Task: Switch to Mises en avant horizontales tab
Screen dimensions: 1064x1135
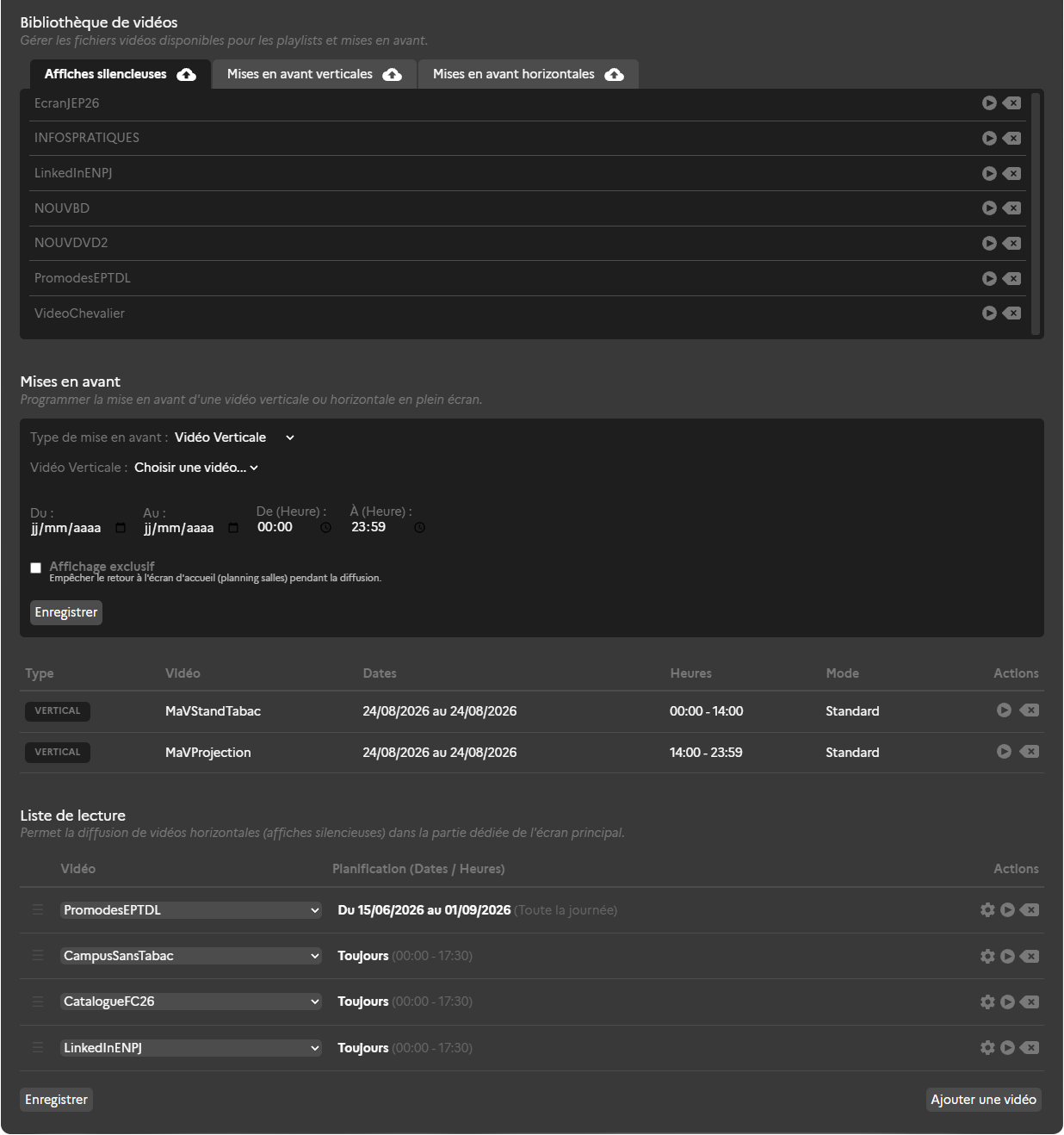Action: pos(528,74)
